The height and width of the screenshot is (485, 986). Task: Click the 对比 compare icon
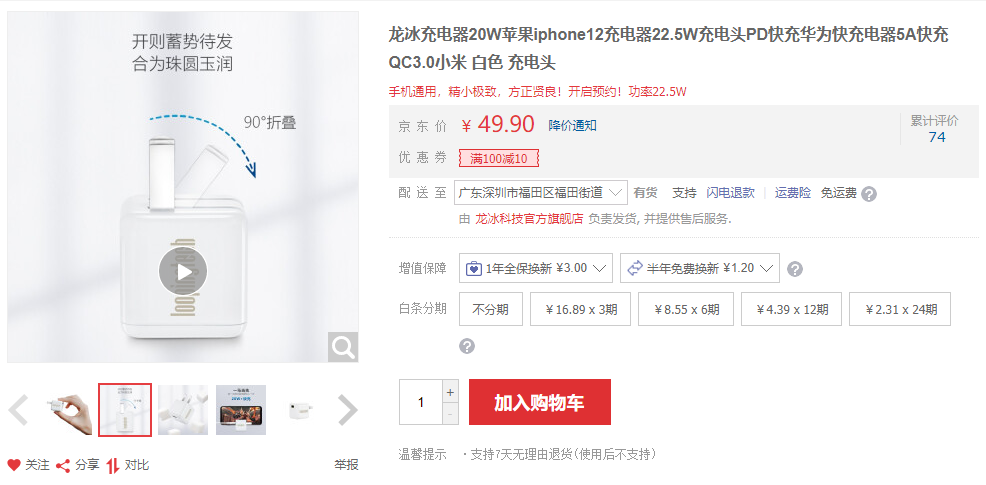113,465
